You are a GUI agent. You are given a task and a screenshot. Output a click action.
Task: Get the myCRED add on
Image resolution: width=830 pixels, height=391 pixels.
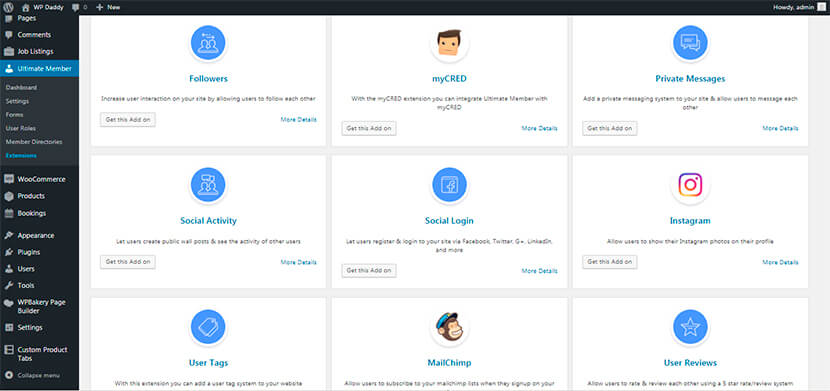(369, 129)
